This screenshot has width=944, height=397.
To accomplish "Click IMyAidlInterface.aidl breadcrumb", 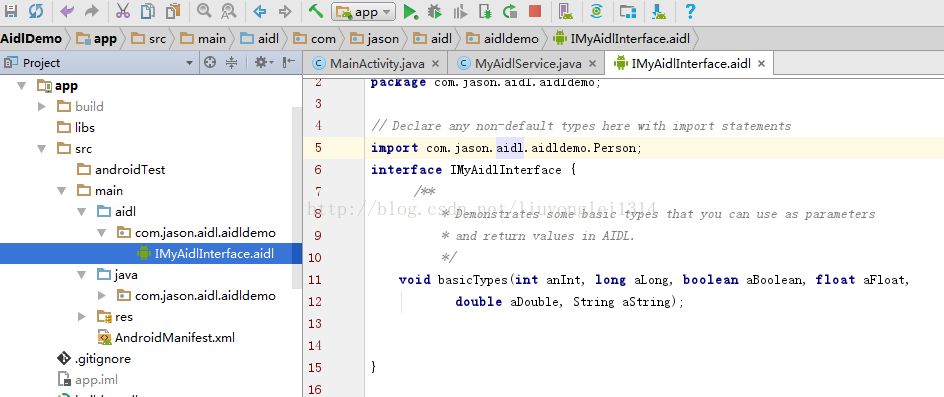I will click(621, 39).
